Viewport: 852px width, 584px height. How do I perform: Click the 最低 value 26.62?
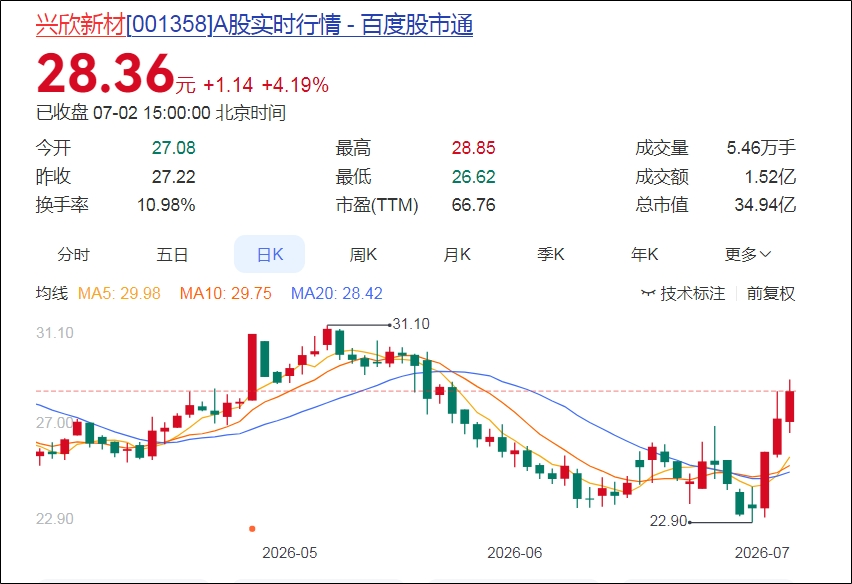pos(473,177)
